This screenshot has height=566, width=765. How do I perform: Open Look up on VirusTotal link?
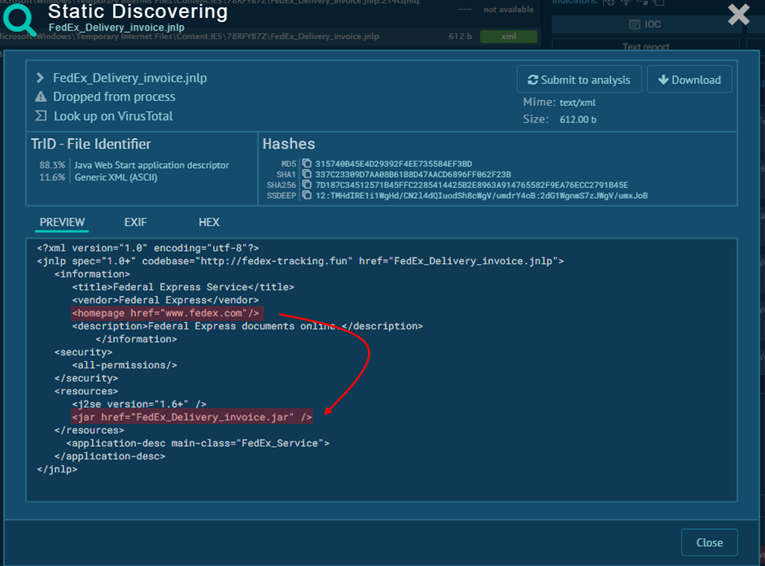click(x=113, y=116)
